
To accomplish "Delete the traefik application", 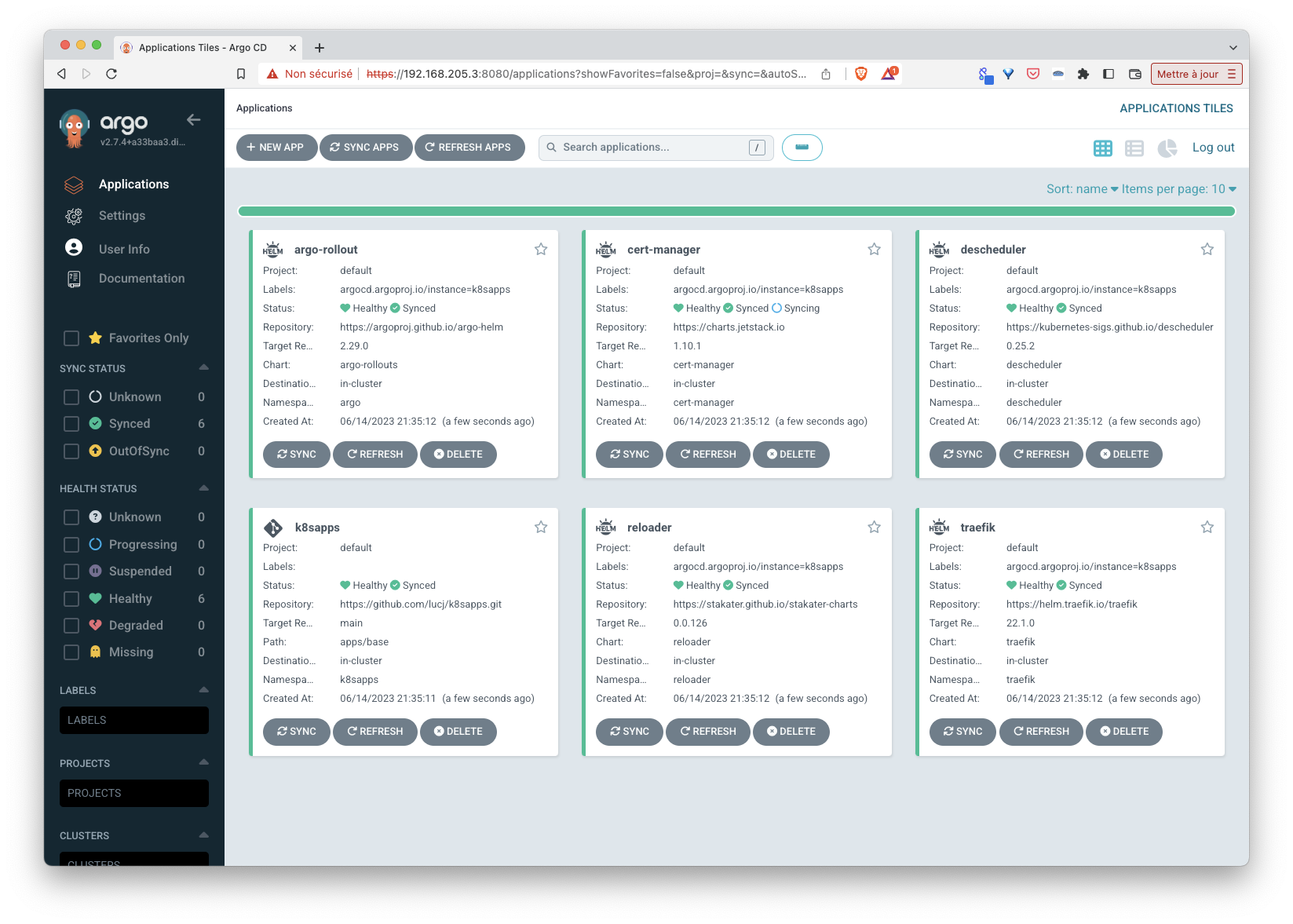I will [1124, 732].
